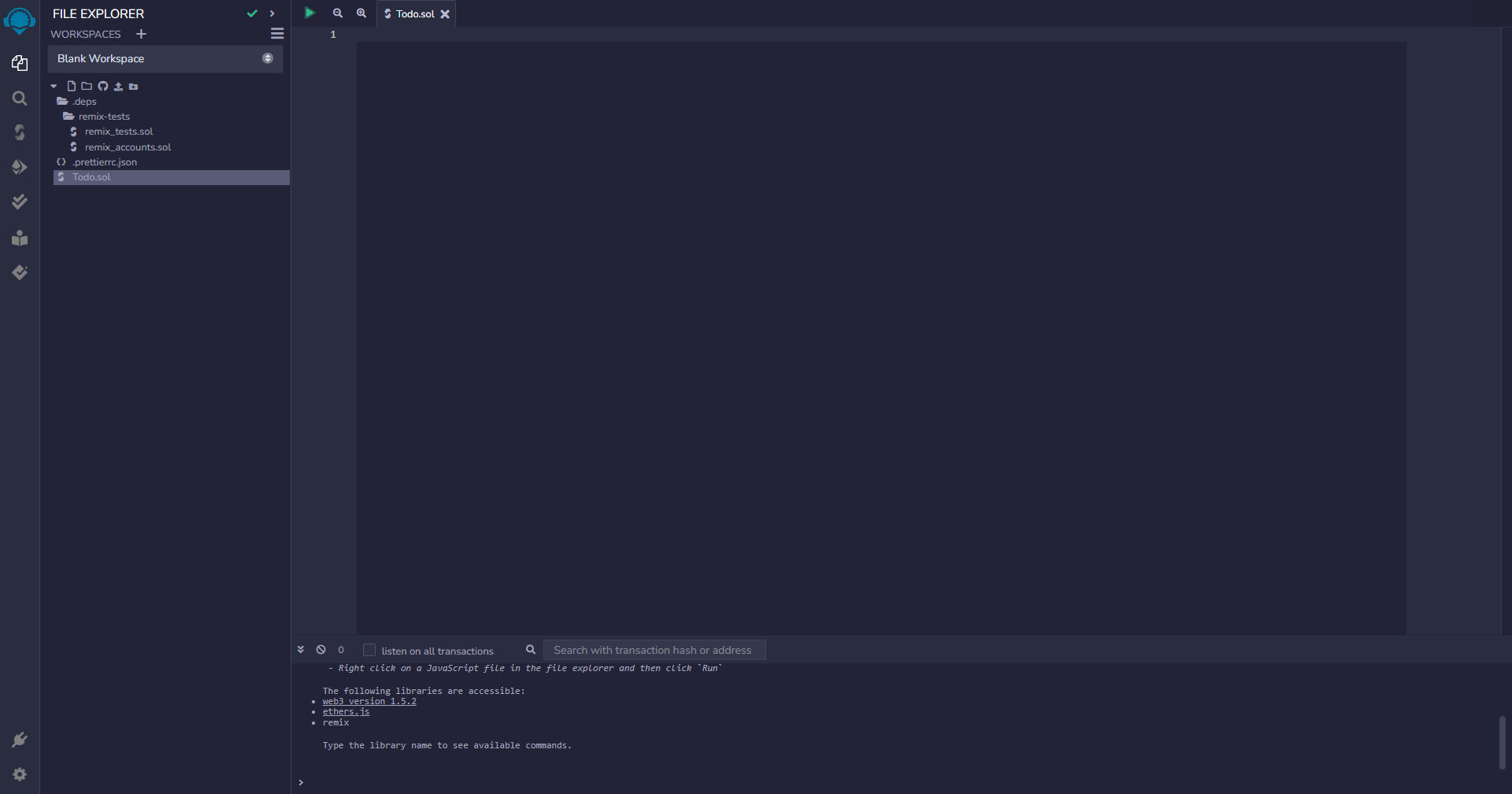
Task: Click the GitHub publish icon in file toolbar
Action: tap(102, 87)
